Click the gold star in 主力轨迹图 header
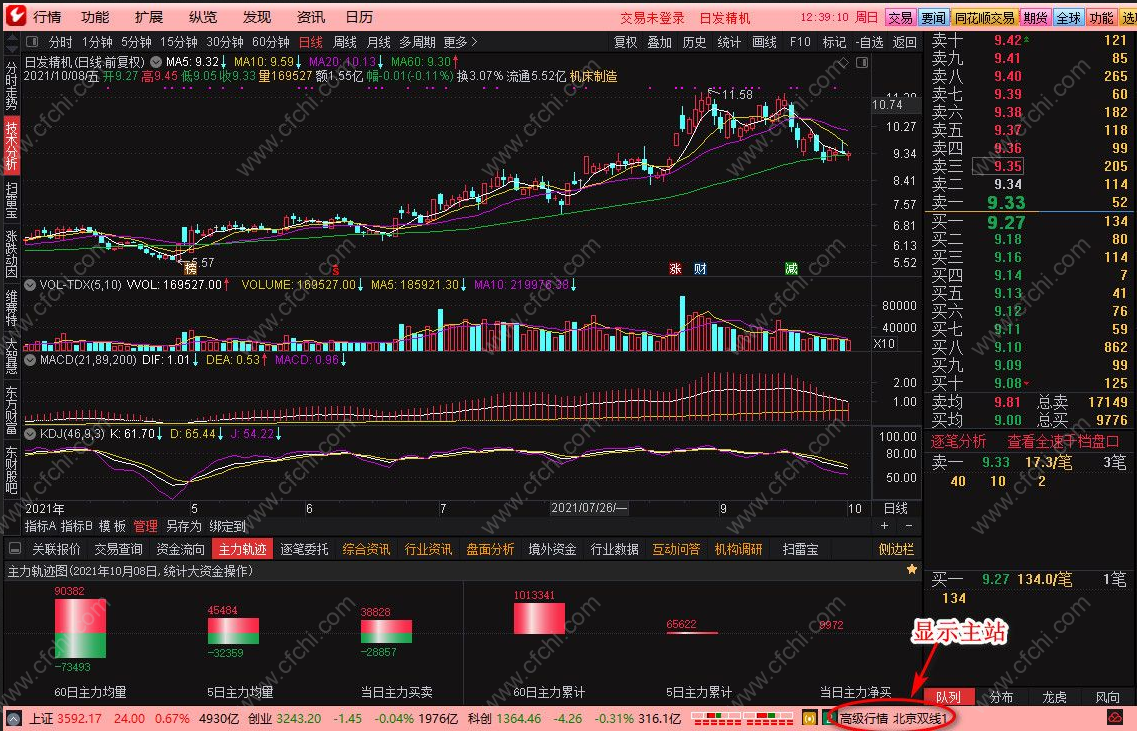Screen dimensions: 1137x731 [x=911, y=570]
